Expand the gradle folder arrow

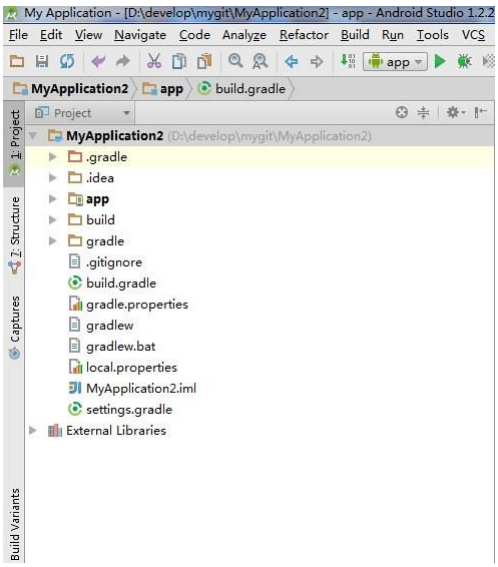pos(53,241)
